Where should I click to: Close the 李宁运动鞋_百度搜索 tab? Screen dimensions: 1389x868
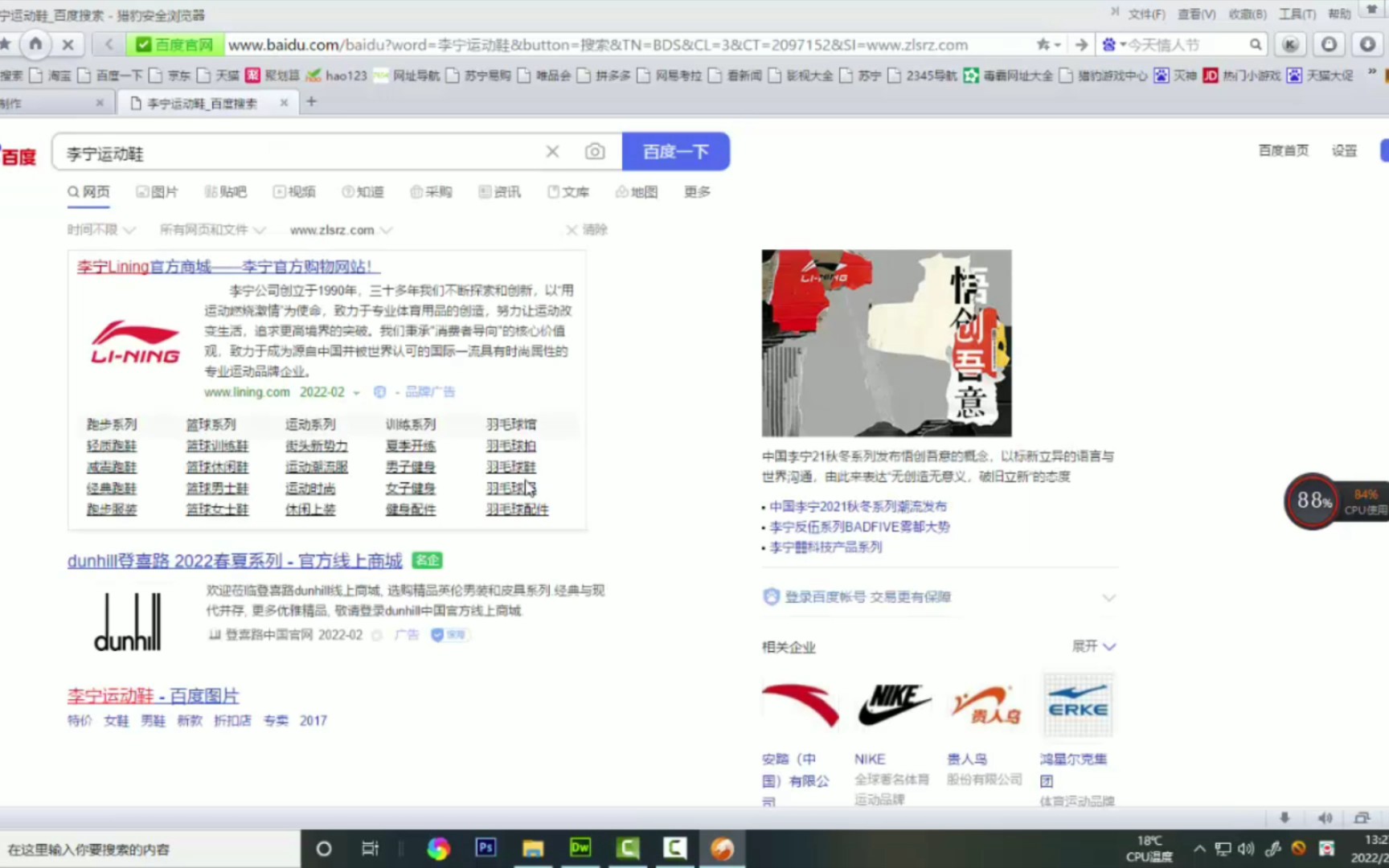[x=284, y=103]
